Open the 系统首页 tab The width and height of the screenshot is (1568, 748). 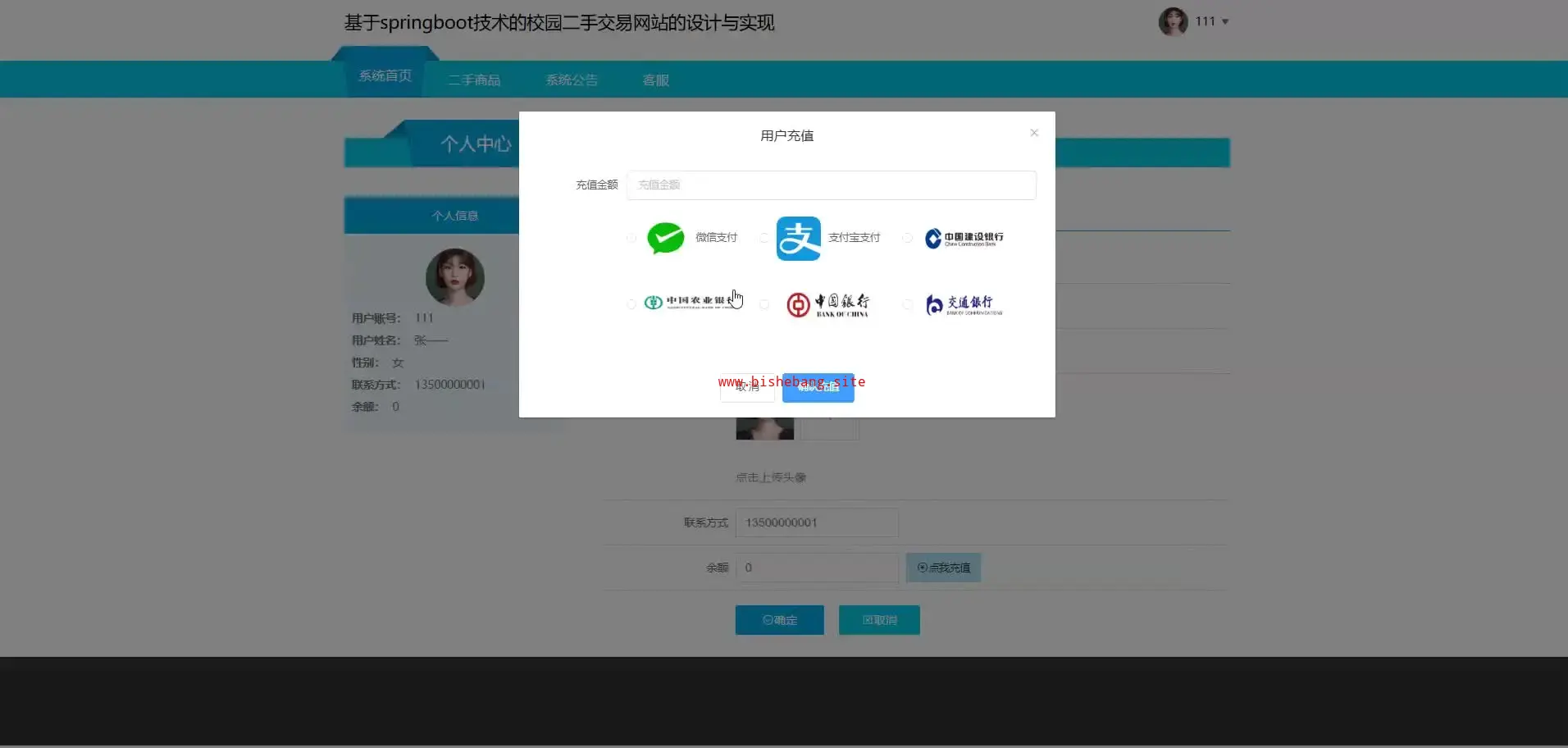coord(385,76)
